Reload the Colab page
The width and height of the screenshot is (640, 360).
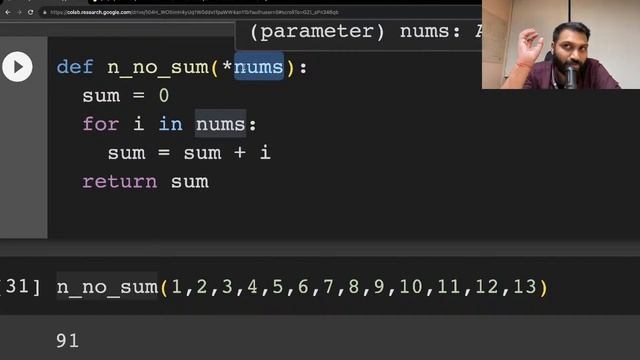[x=31, y=12]
